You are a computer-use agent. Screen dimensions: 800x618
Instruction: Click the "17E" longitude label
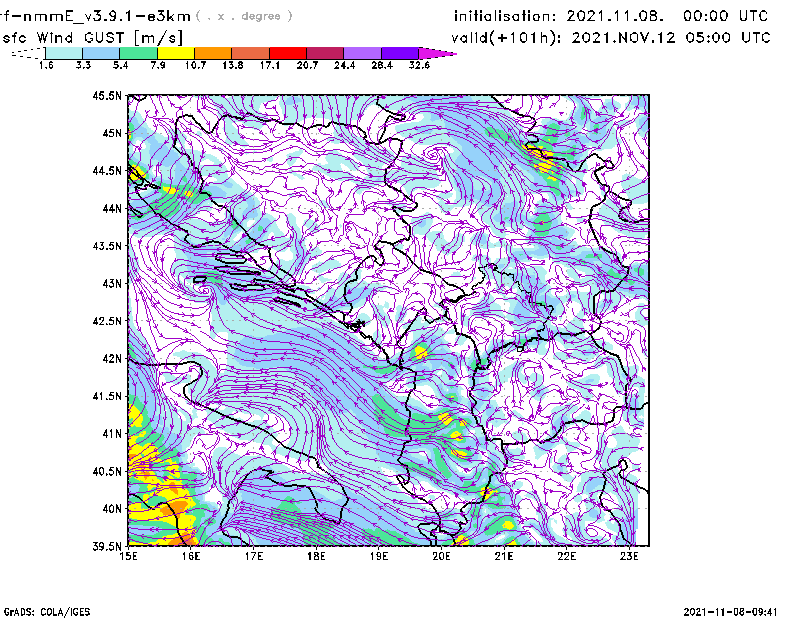point(253,556)
